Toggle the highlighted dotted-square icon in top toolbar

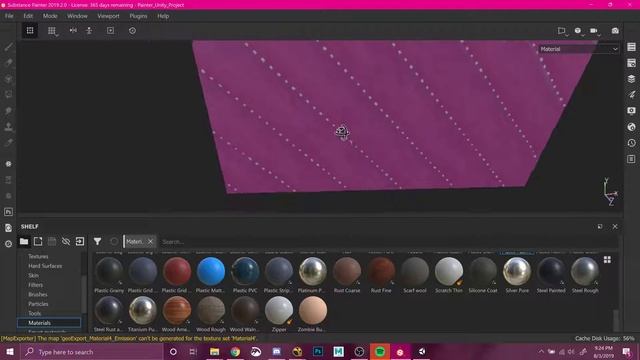[x=30, y=31]
